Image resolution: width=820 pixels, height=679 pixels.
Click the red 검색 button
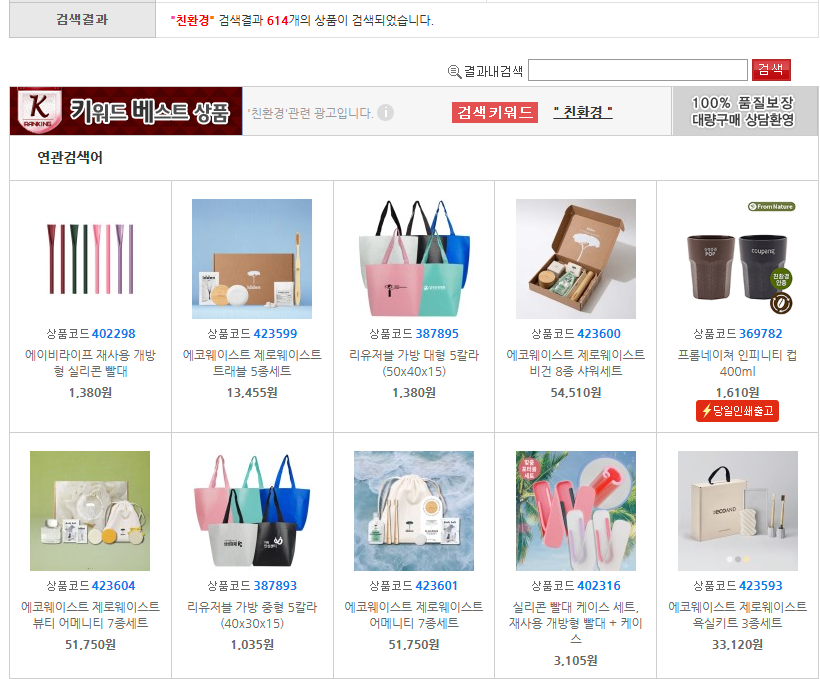771,70
